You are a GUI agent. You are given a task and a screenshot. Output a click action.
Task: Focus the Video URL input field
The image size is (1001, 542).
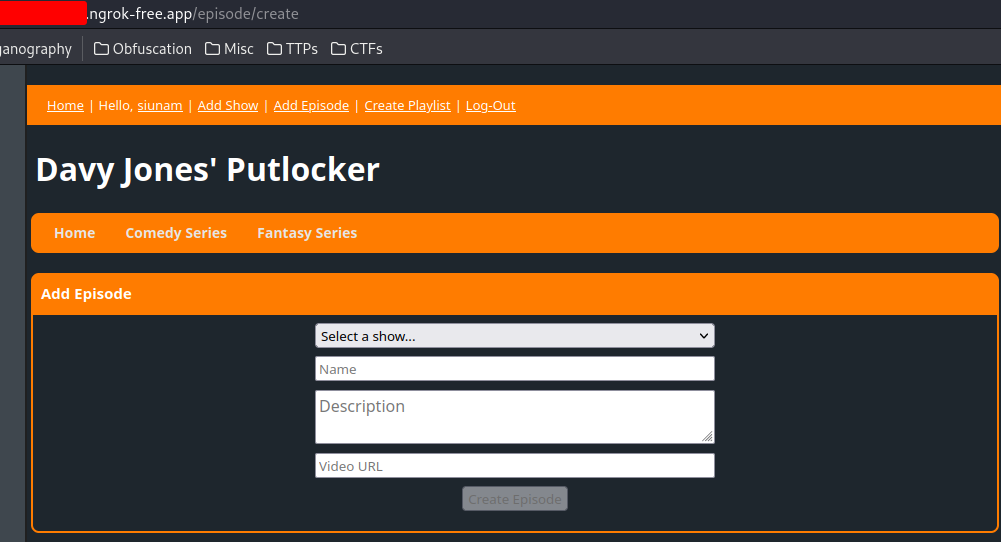point(515,466)
